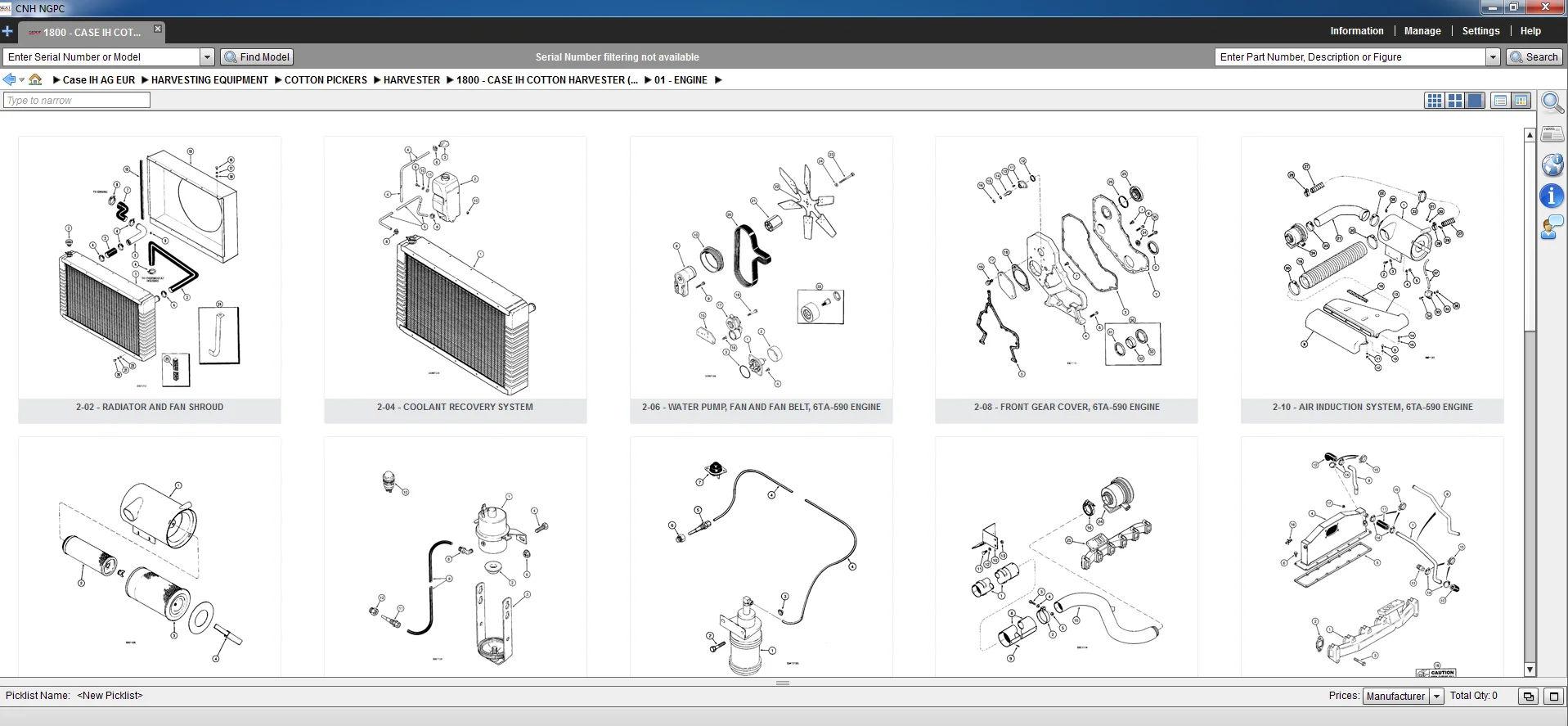Screen dimensions: 1568x726
Task: Open the cable and cylinder diagram in second row
Action: click(x=761, y=557)
